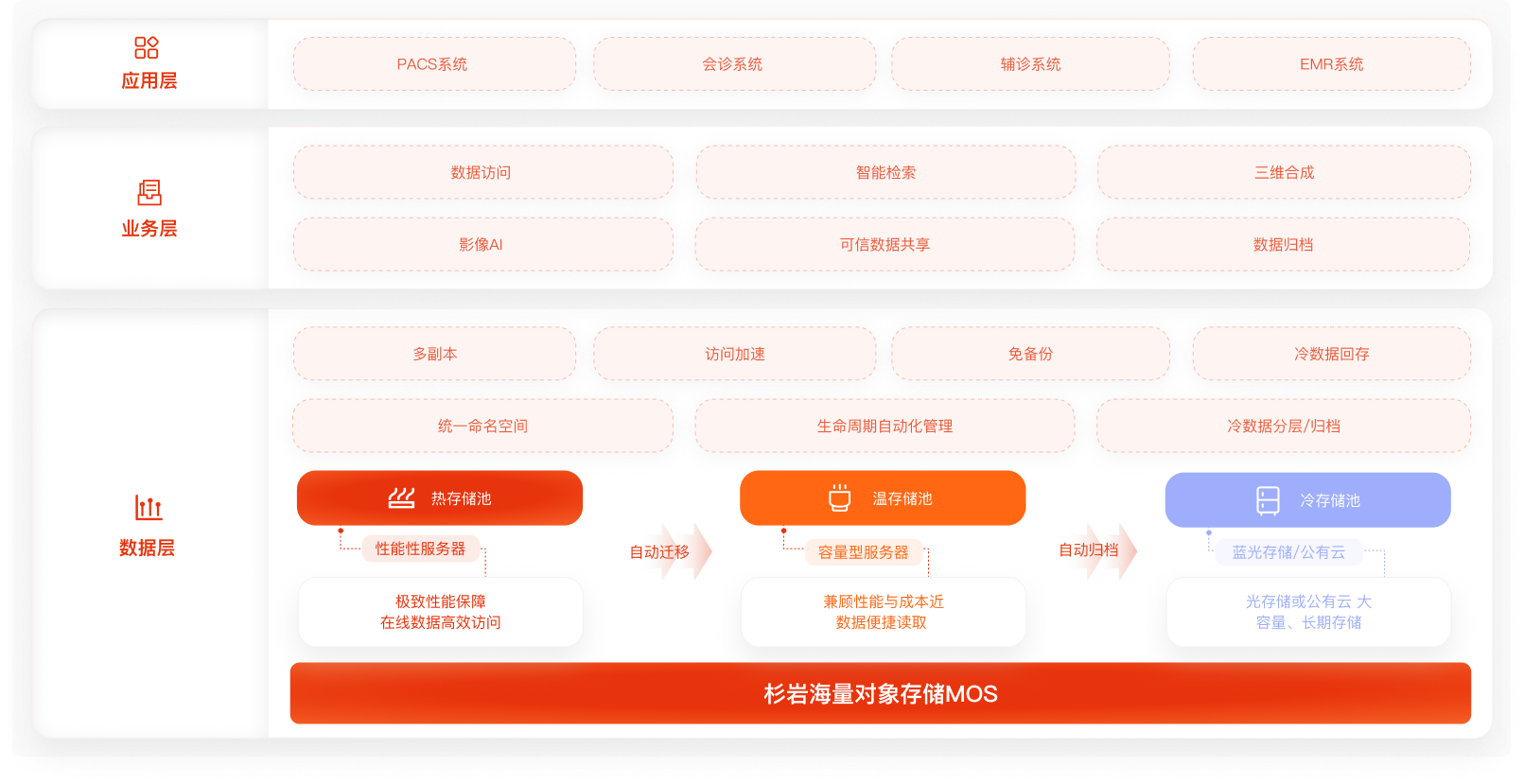
Task: Choose the 智能检索 box
Action: [x=885, y=172]
